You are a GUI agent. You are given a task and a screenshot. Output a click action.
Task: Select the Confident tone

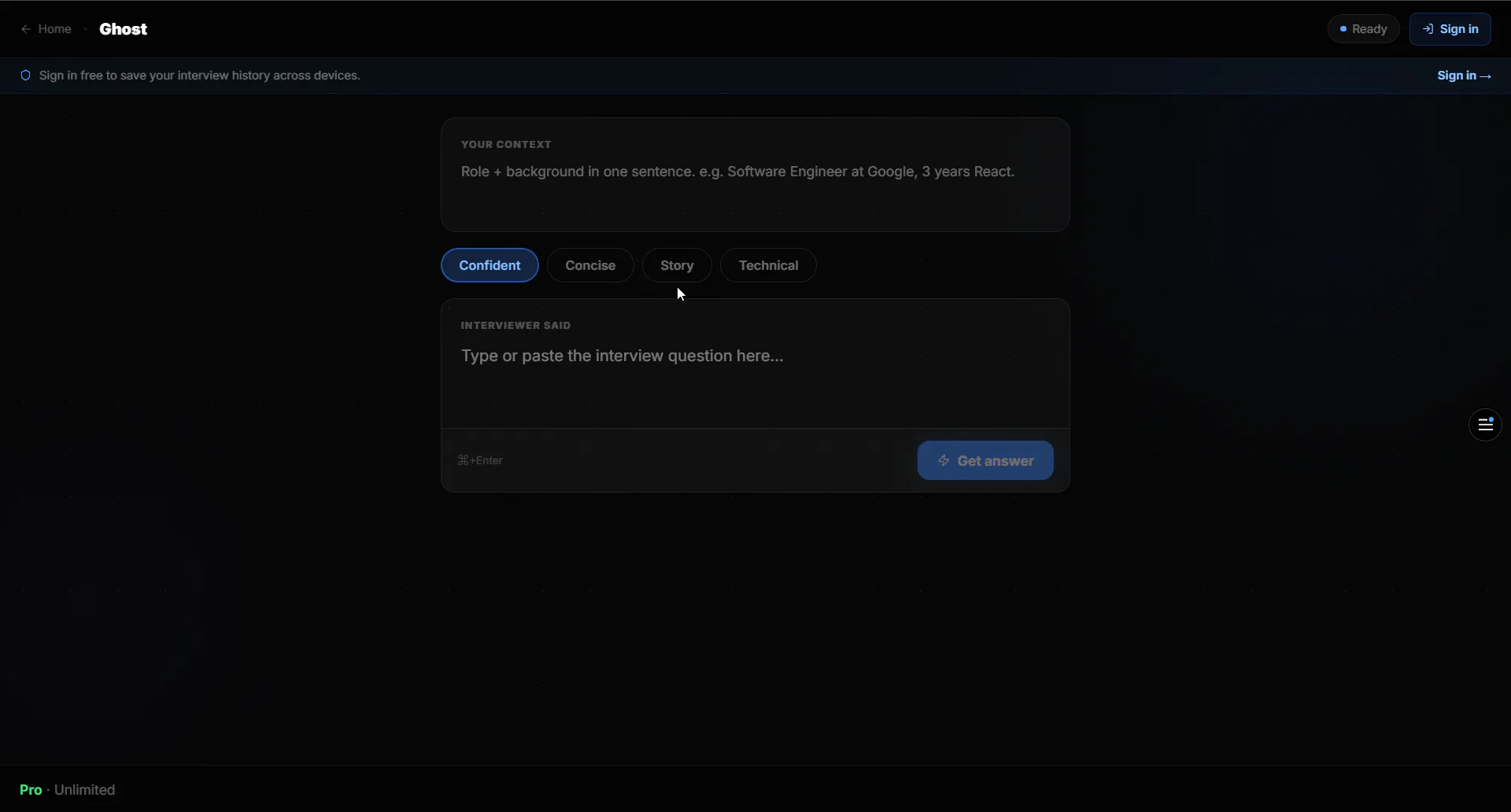coord(490,265)
